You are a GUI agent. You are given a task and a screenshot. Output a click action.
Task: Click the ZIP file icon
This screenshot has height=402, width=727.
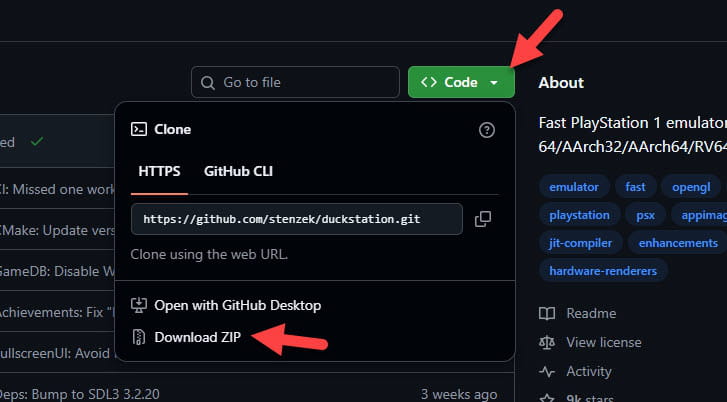click(x=139, y=337)
